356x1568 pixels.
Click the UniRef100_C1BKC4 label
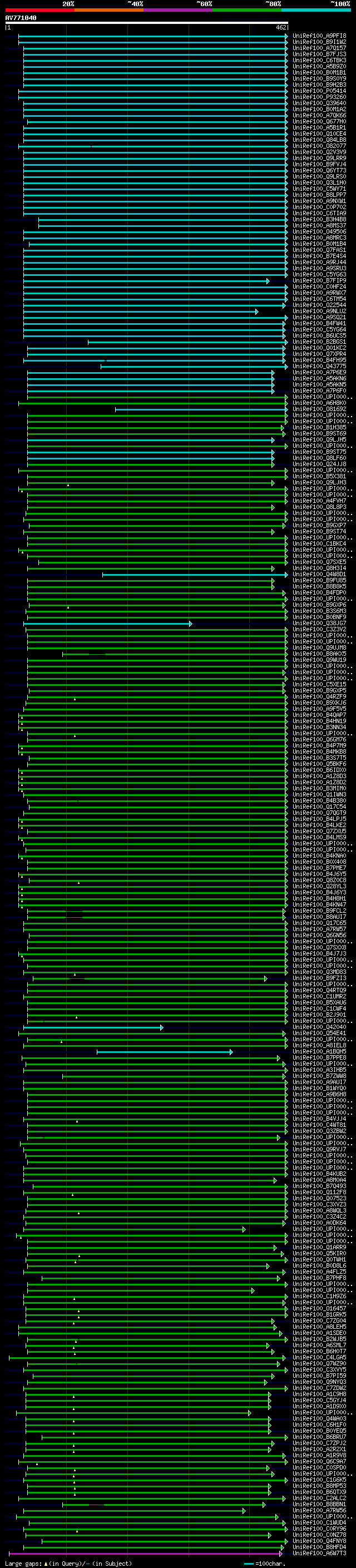[319, 544]
